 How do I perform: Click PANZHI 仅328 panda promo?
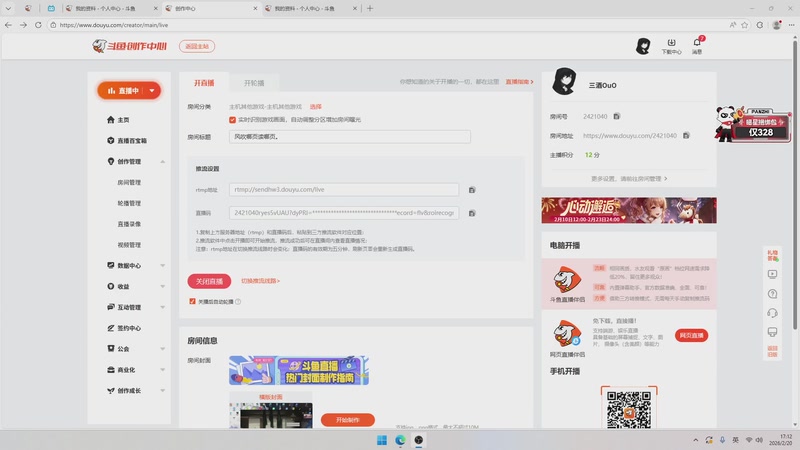pos(753,125)
